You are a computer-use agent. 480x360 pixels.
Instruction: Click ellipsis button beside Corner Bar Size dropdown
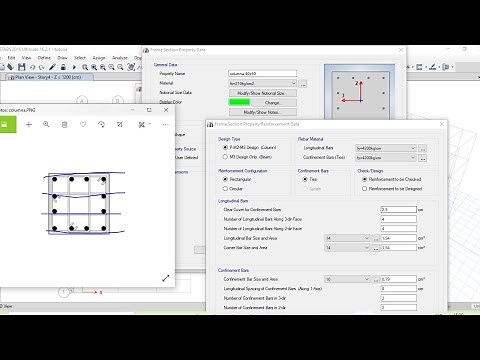click(376, 248)
